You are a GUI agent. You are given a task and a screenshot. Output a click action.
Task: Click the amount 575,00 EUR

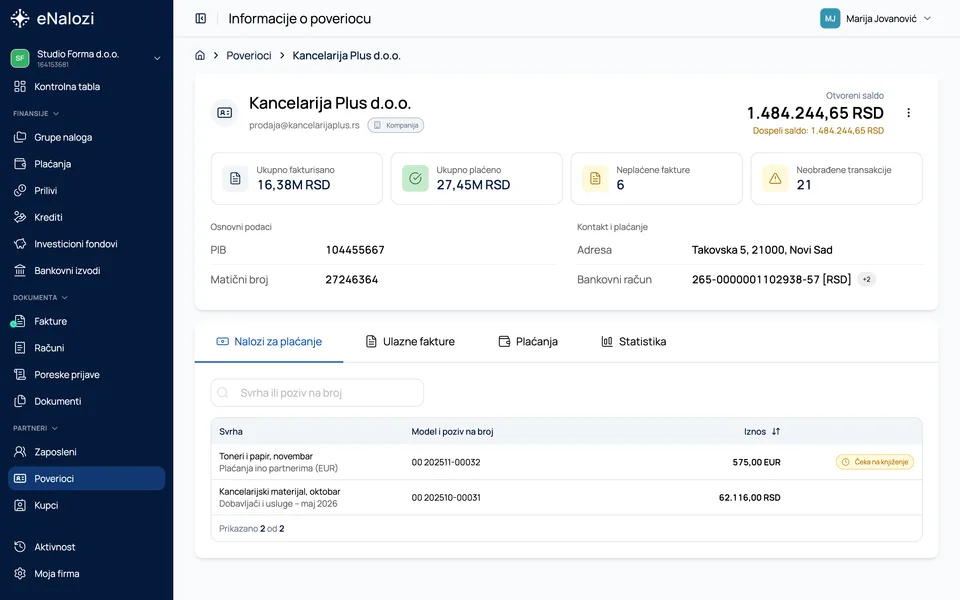click(x=756, y=462)
